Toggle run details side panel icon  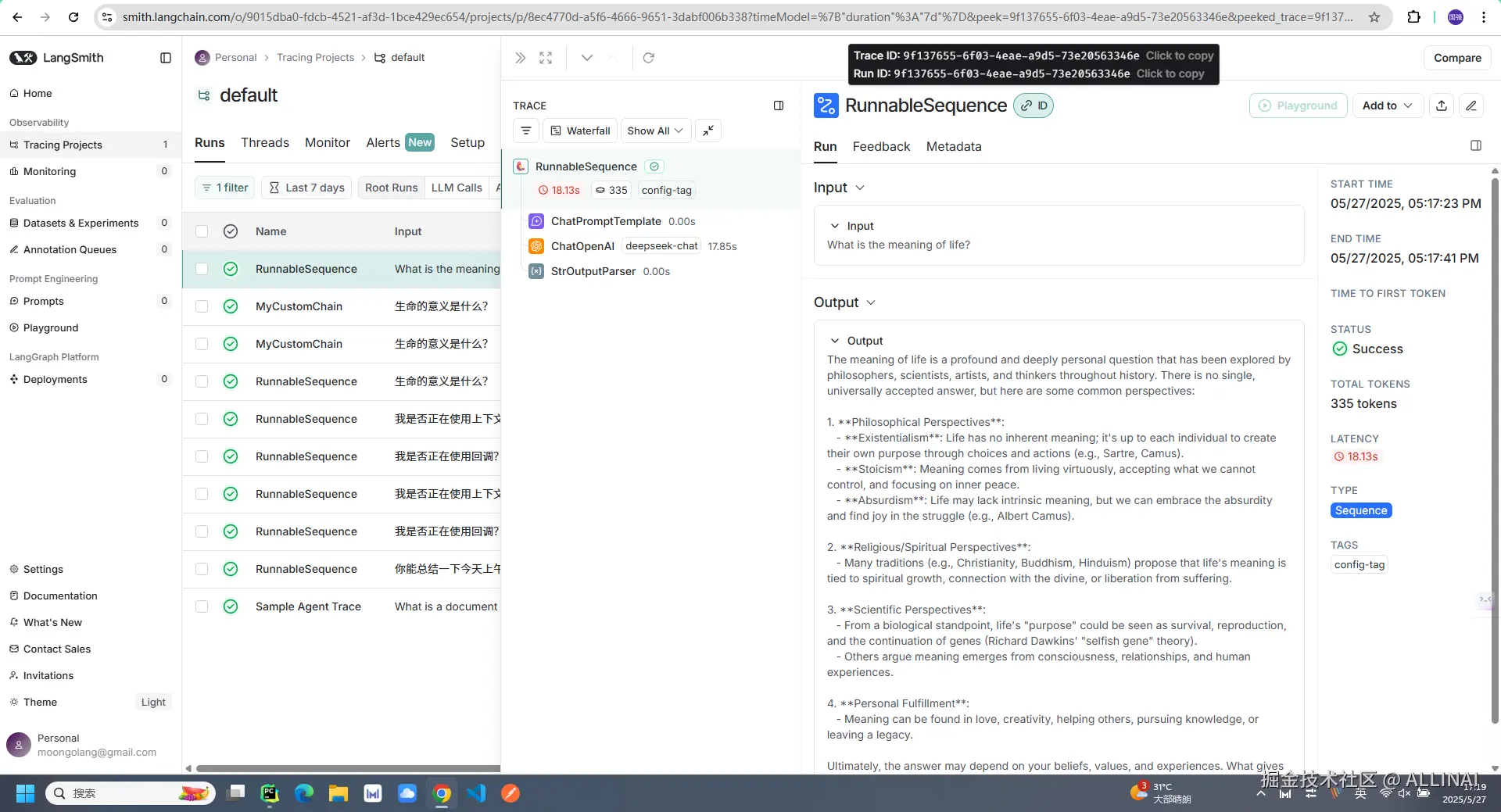click(1476, 145)
